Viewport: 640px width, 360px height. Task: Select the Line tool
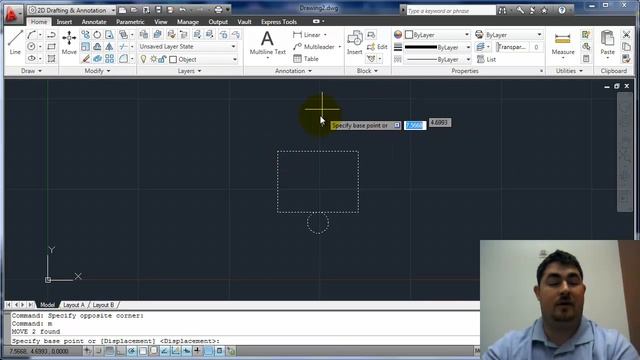pos(15,42)
